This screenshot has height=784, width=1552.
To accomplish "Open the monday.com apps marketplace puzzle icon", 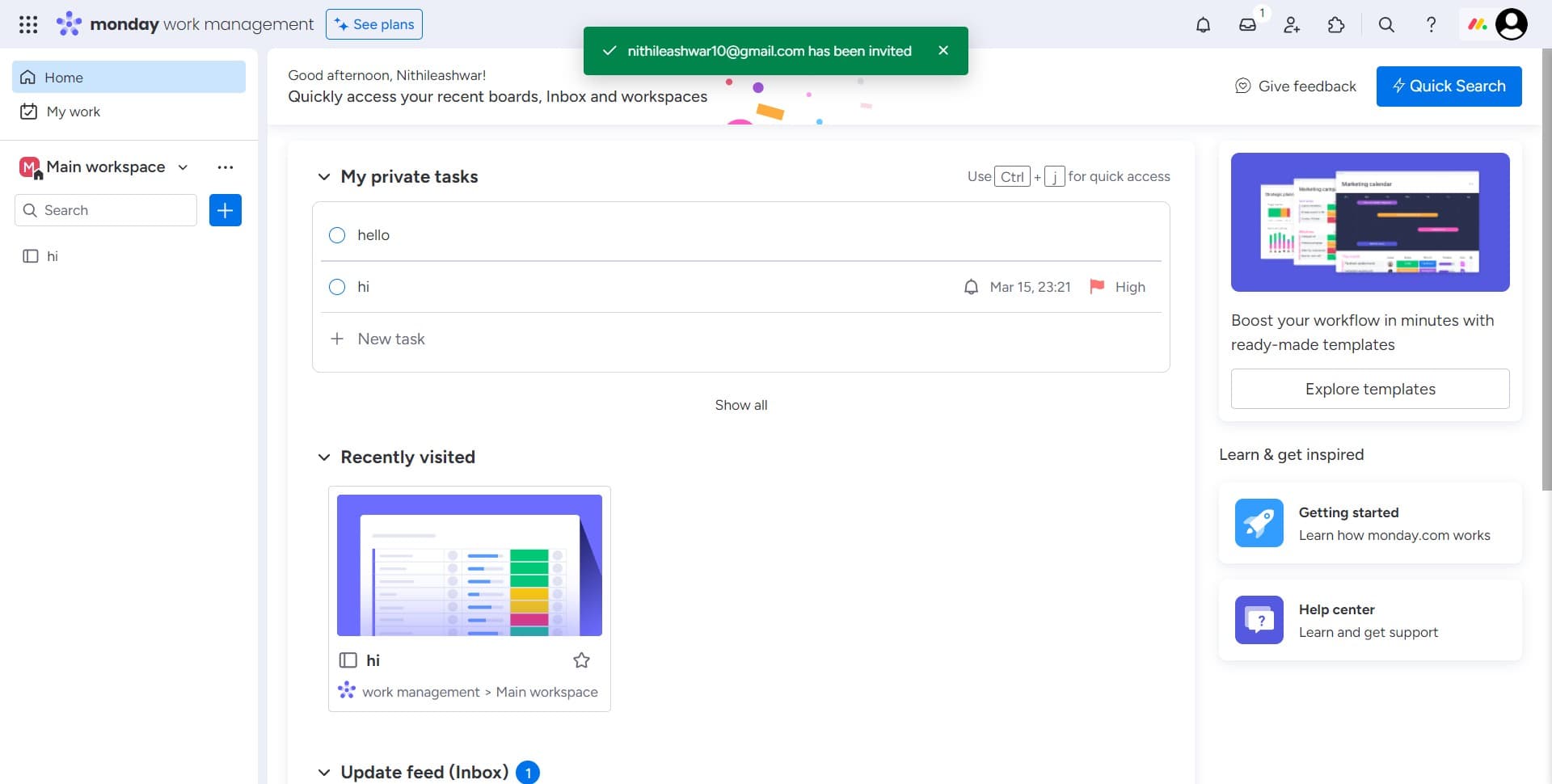I will (1335, 24).
